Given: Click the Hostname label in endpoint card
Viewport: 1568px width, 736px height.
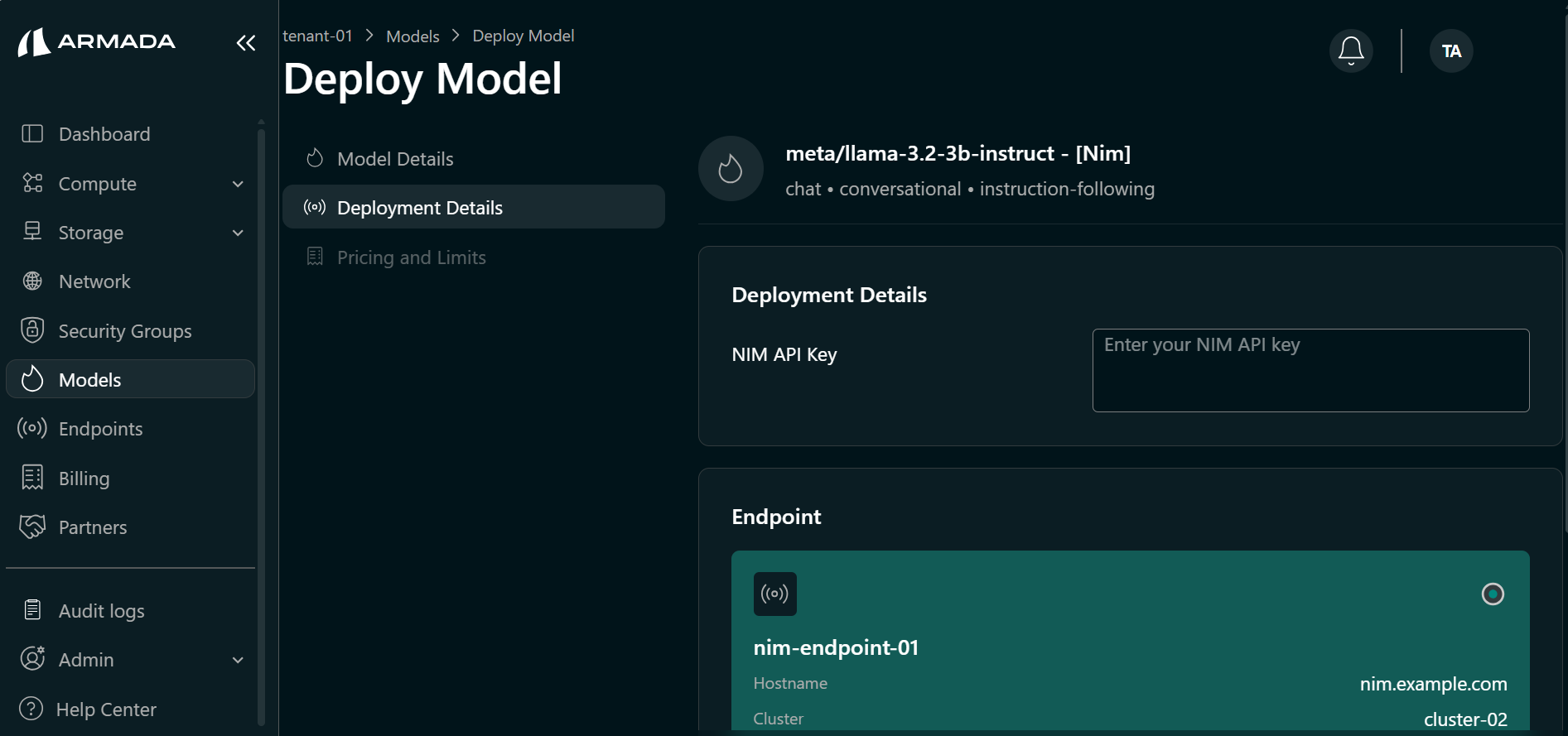Looking at the screenshot, I should pos(790,683).
